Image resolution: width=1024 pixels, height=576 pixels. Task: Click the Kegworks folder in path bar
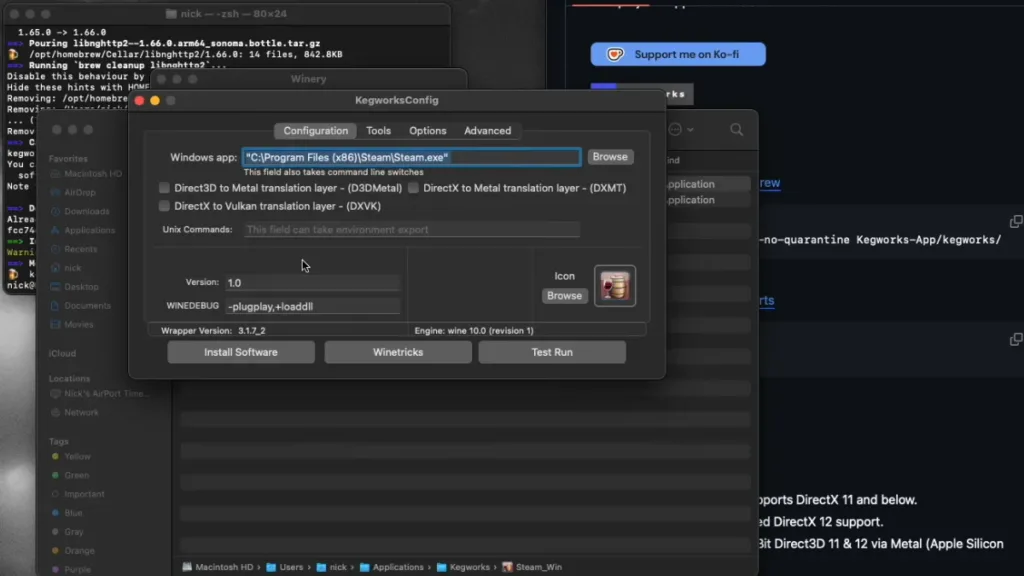468,567
